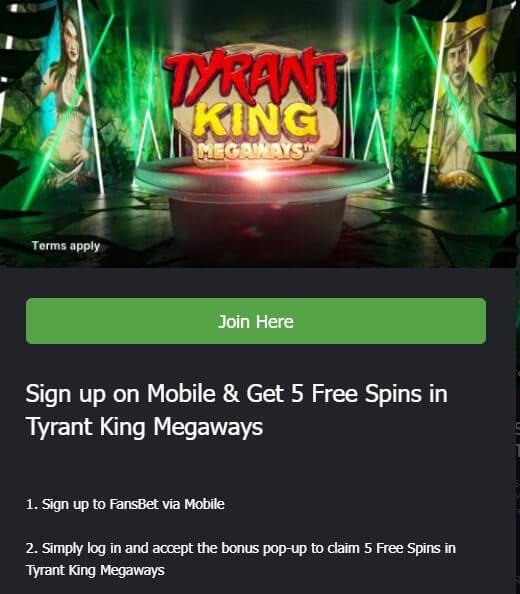Select the Sign up on Mobile heading
520x594 pixels.
(x=237, y=410)
